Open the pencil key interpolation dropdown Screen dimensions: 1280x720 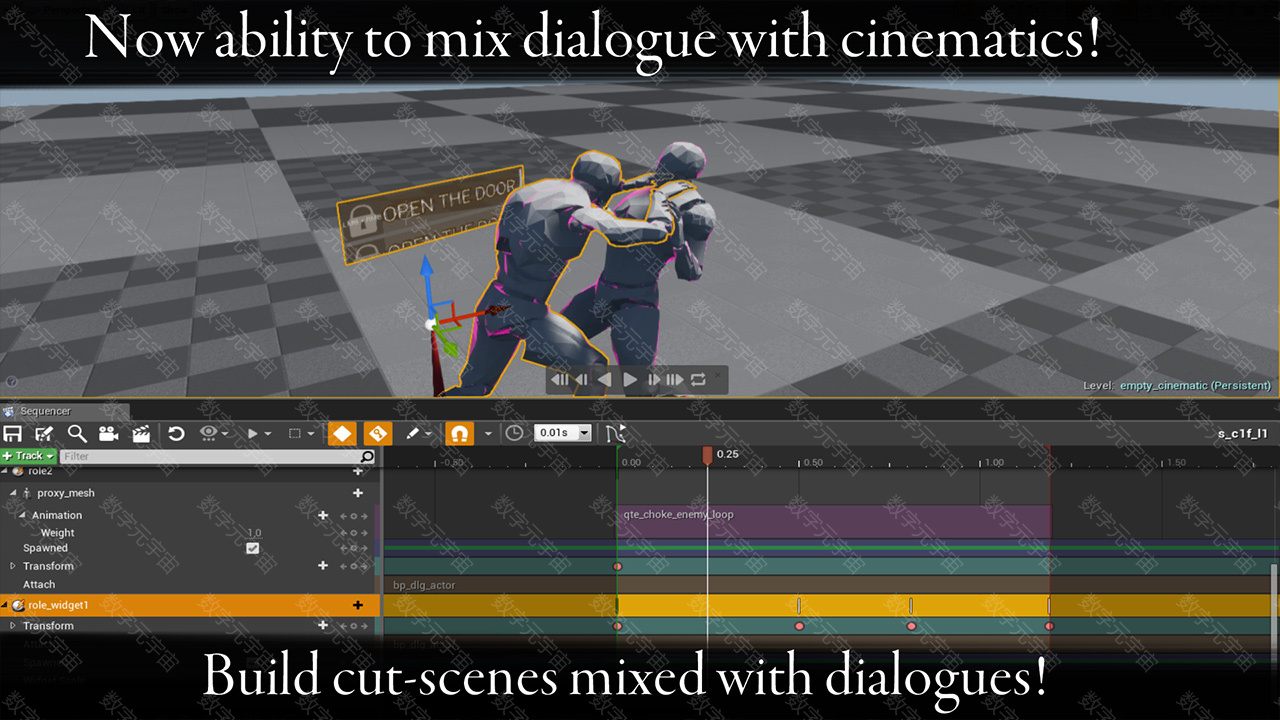point(418,434)
